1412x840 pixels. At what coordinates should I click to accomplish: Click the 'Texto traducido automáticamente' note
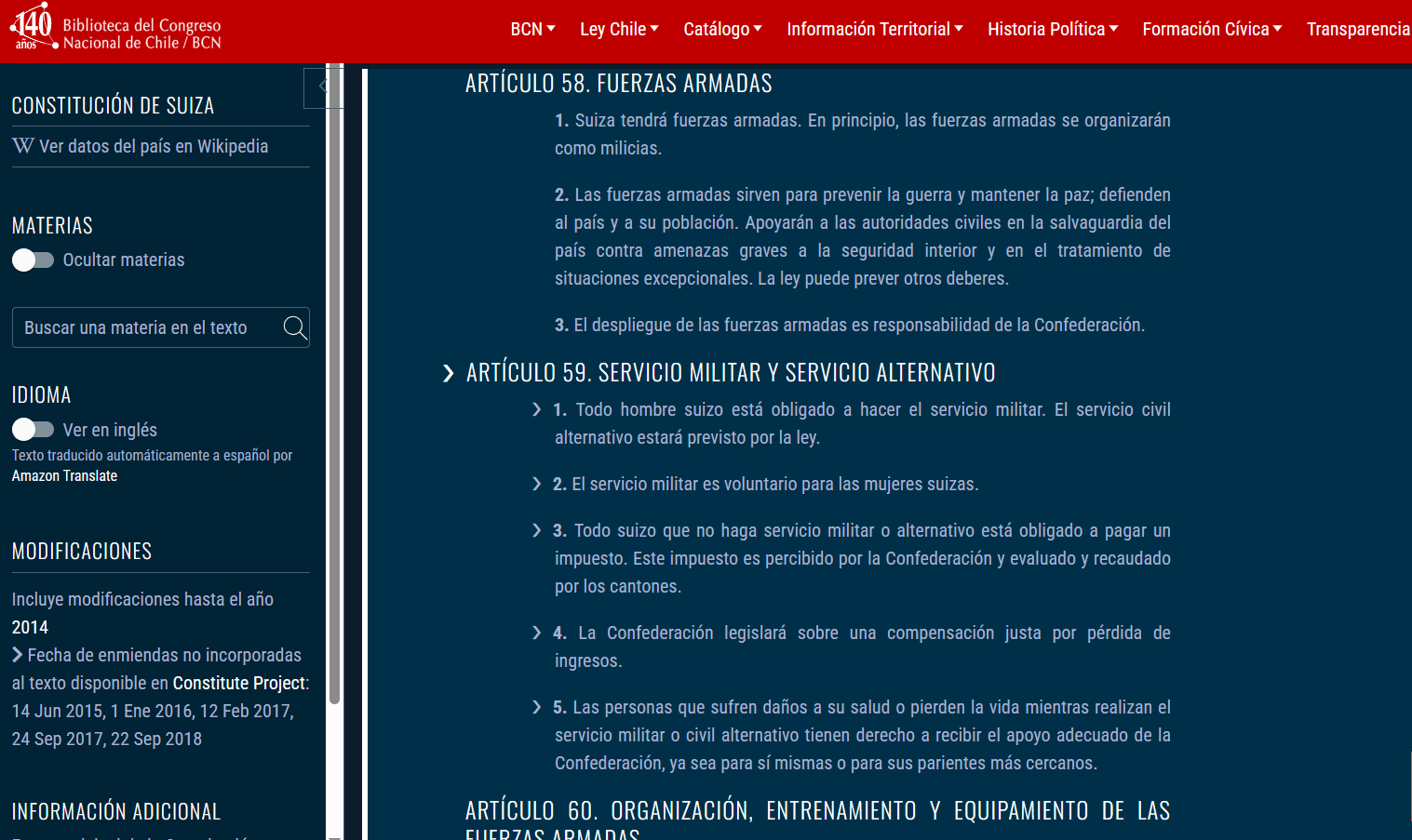(x=152, y=455)
